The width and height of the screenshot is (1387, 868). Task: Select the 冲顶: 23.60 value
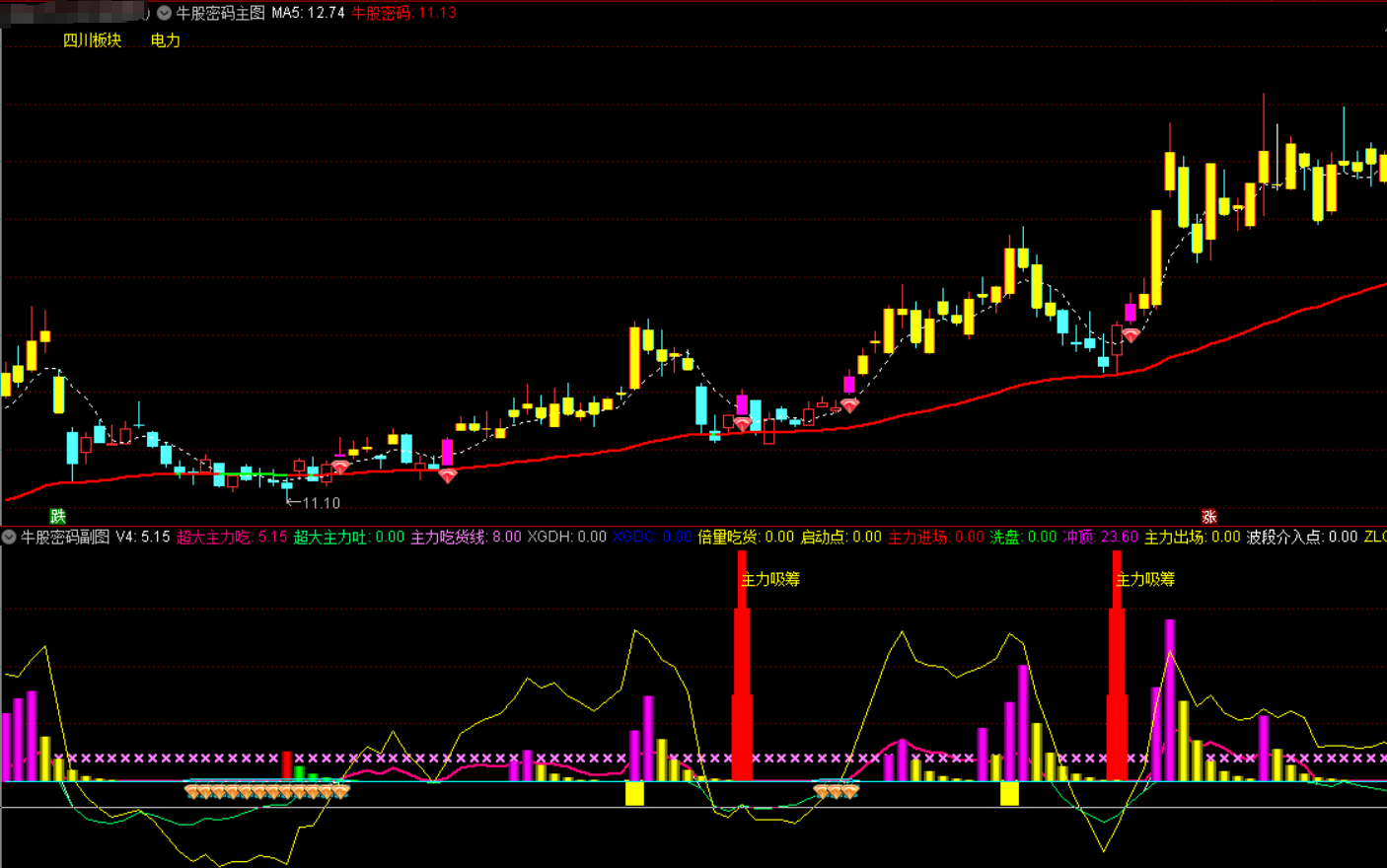[1100, 537]
